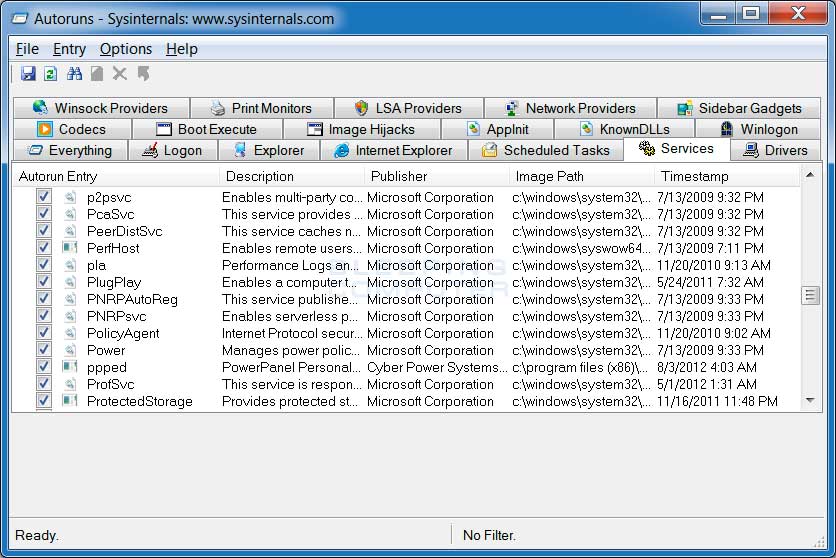
Task: Toggle the ProfSvc checkbox
Action: click(x=44, y=384)
